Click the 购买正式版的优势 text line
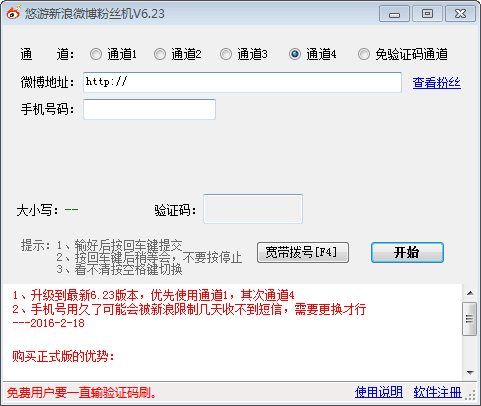This screenshot has width=481, height=406. coord(63,357)
